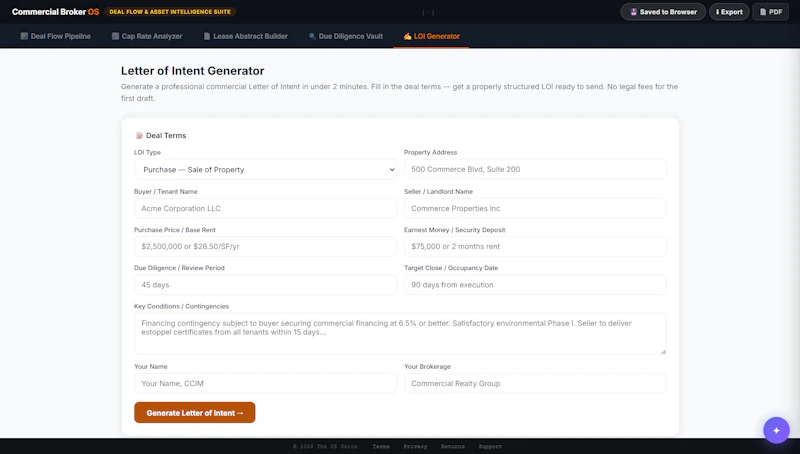Open the Terms footer link
Screen dimensions: 800x454
click(x=381, y=446)
